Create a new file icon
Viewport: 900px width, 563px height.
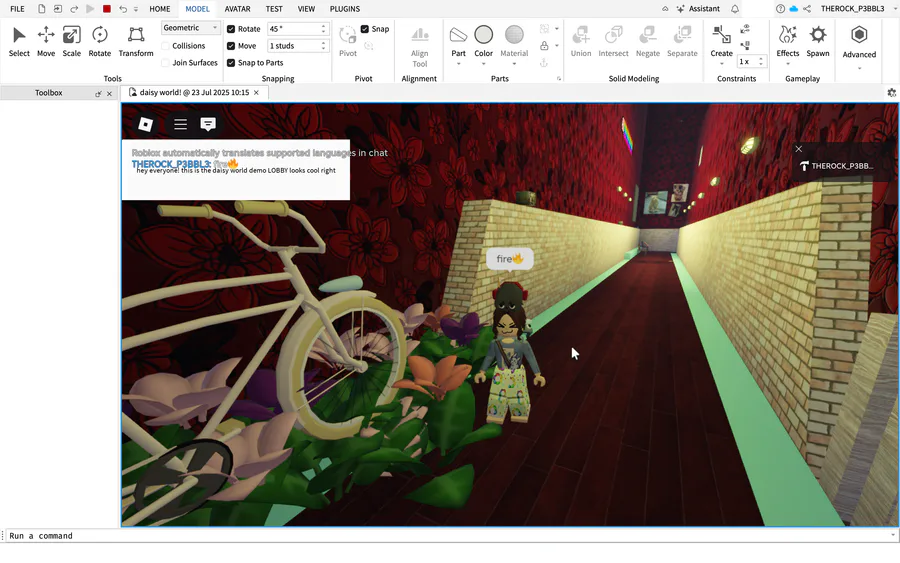pyautogui.click(x=41, y=9)
